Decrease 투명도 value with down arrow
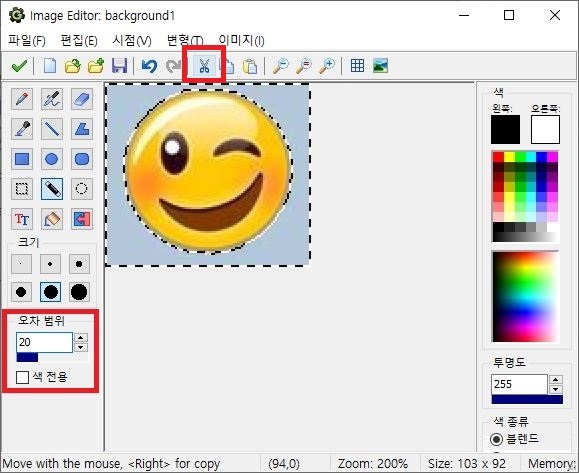This screenshot has height=473, width=579. tap(556, 390)
